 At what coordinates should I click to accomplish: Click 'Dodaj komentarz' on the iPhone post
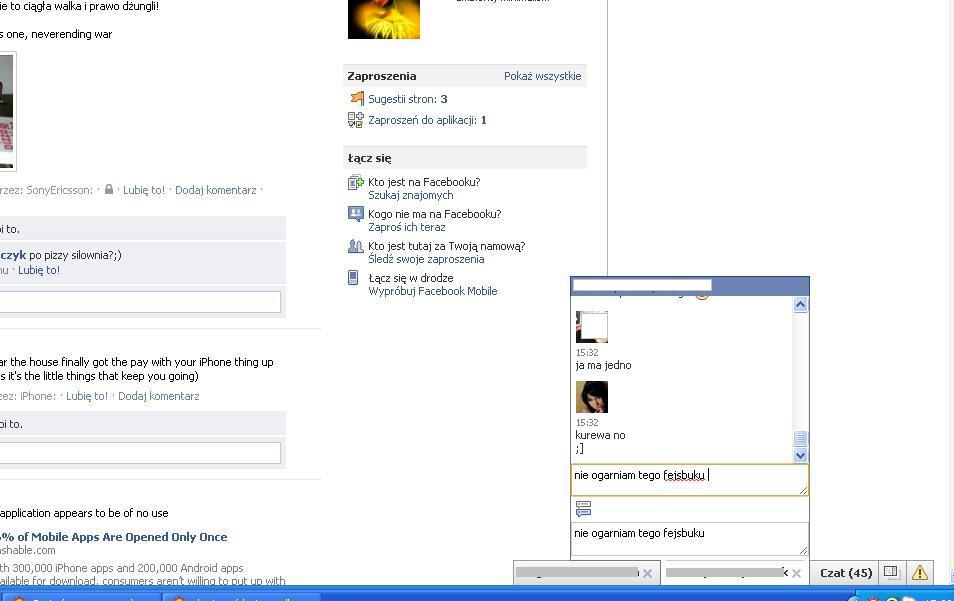[158, 396]
